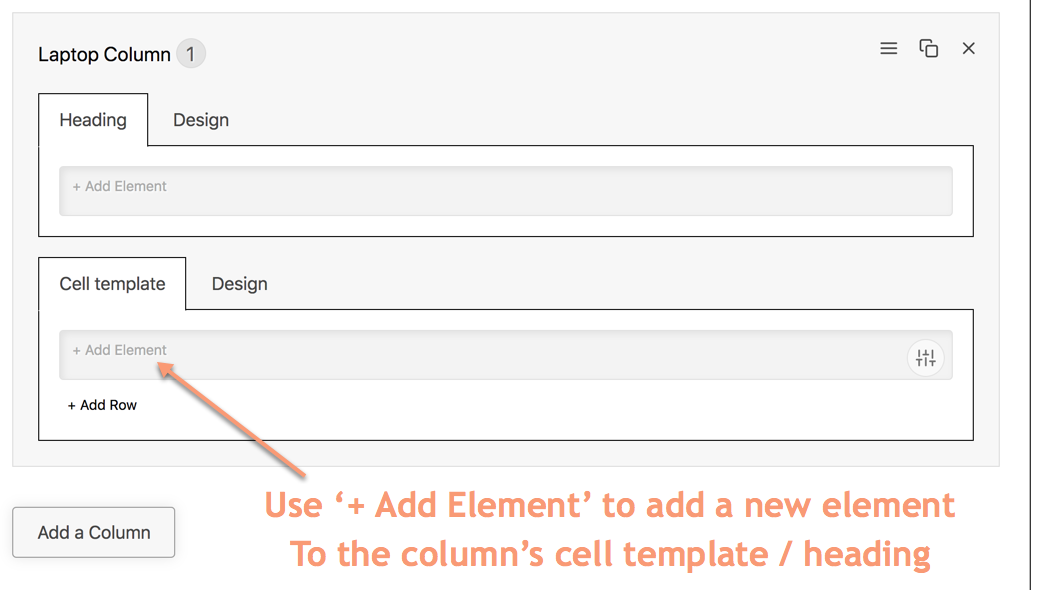Switch to the Heading tab

(93, 120)
